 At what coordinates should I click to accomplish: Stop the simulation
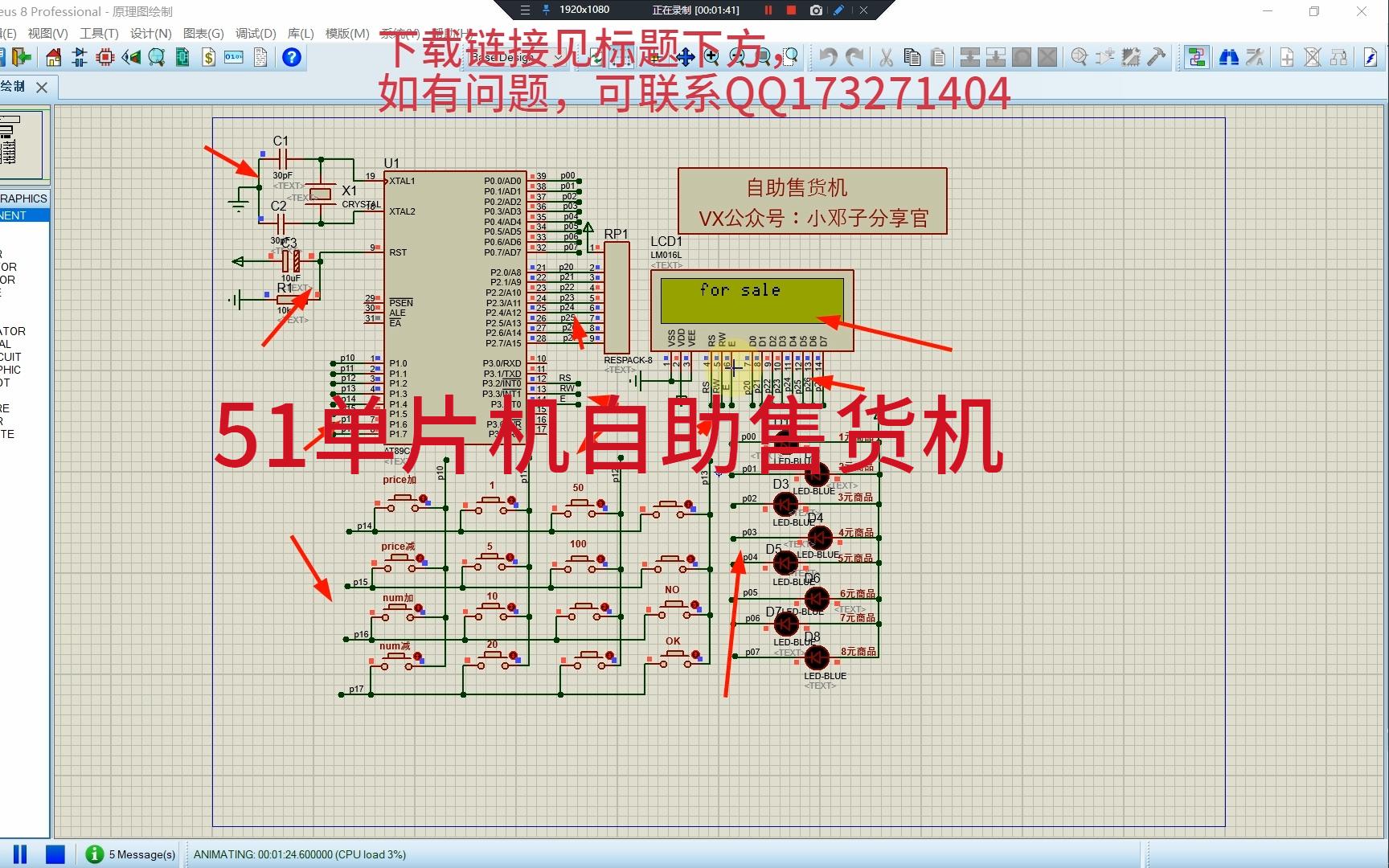click(55, 854)
